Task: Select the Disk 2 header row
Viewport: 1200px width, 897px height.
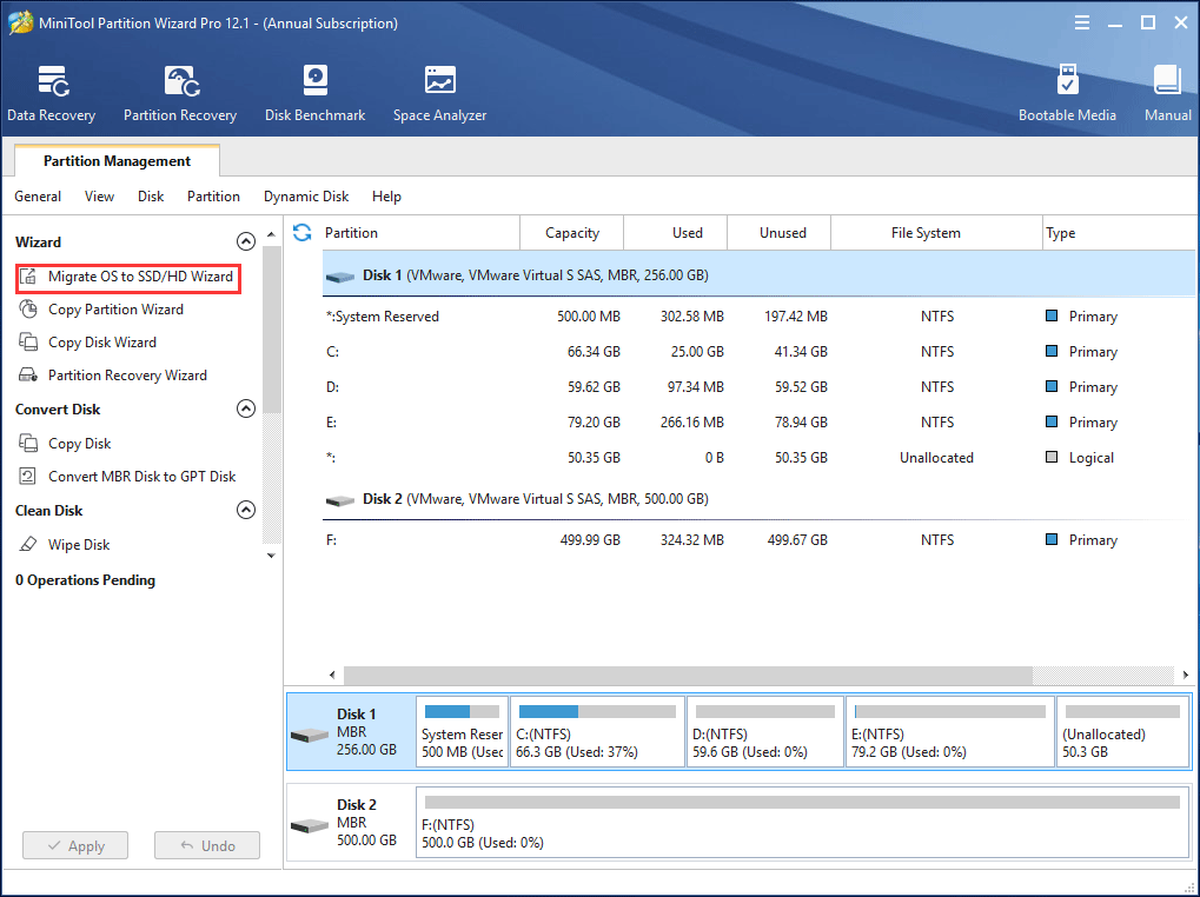Action: tap(758, 498)
